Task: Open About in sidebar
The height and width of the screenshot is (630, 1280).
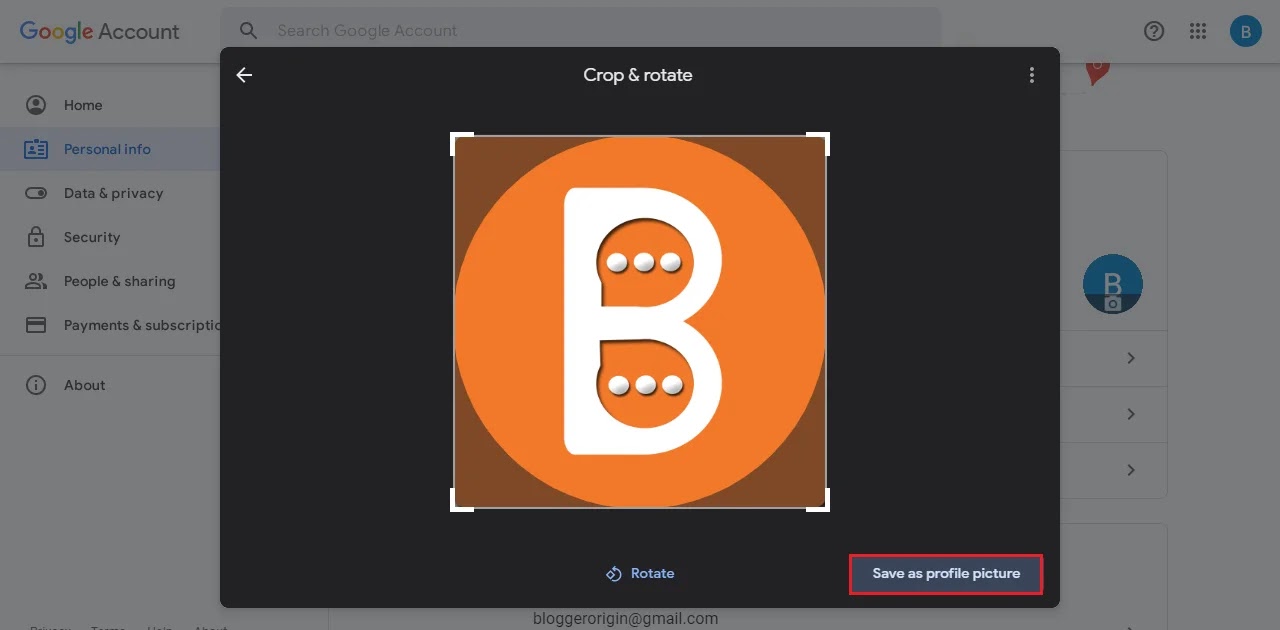Action: point(85,385)
